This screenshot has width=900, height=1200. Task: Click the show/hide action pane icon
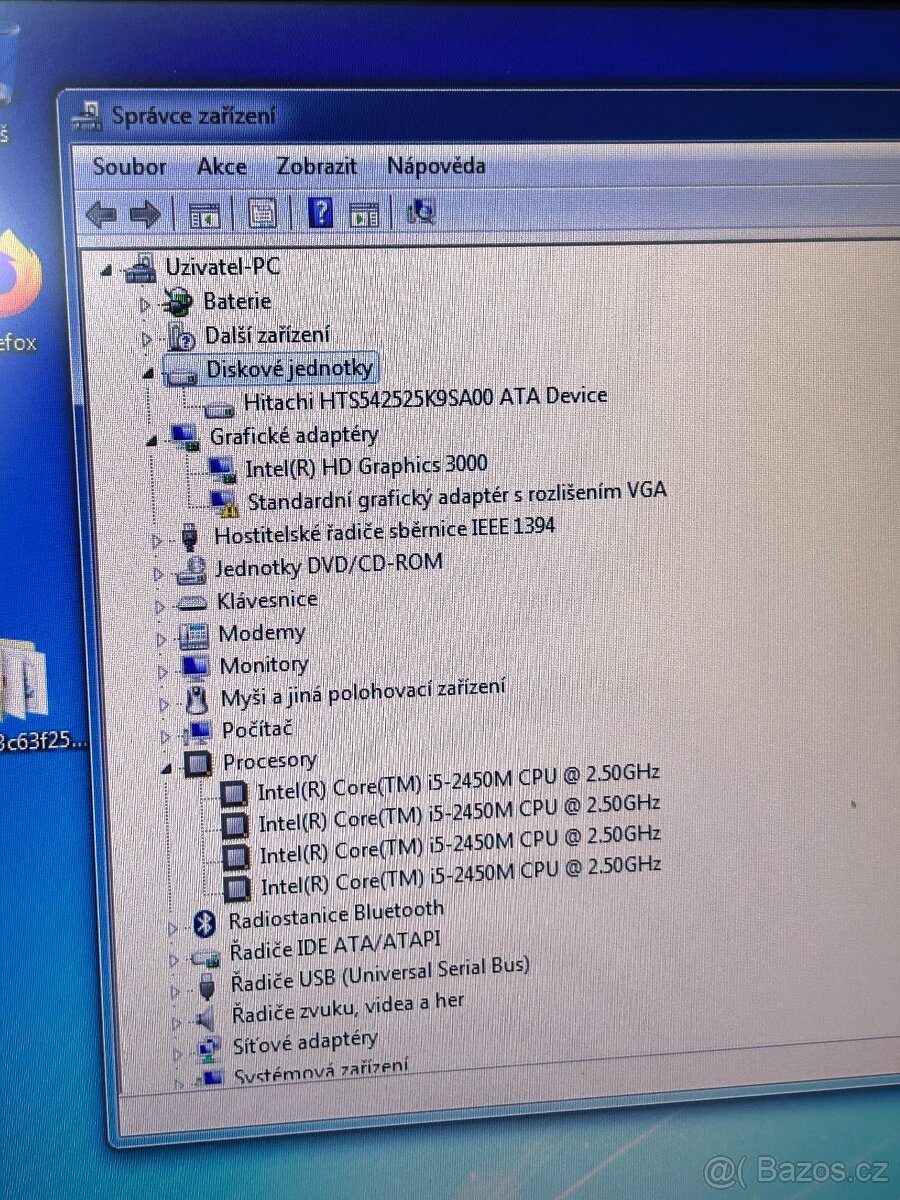tap(364, 212)
